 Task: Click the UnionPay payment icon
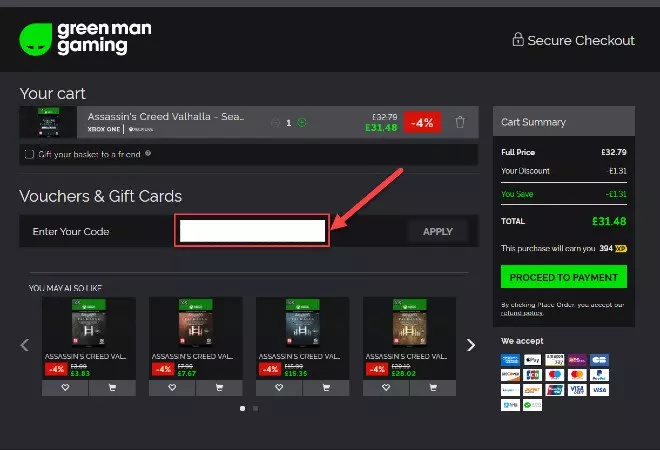[x=555, y=390]
